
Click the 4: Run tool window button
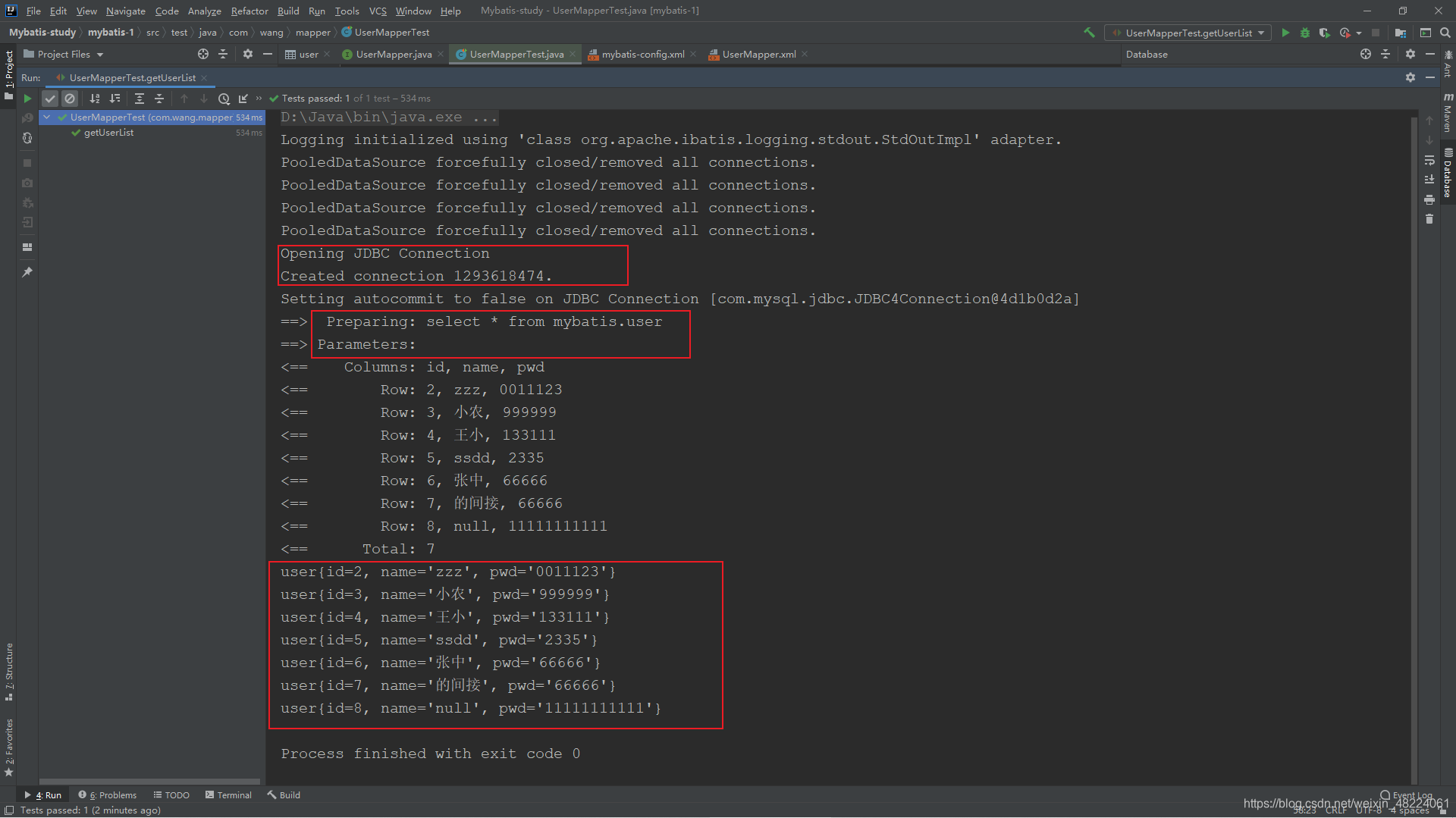coord(44,794)
